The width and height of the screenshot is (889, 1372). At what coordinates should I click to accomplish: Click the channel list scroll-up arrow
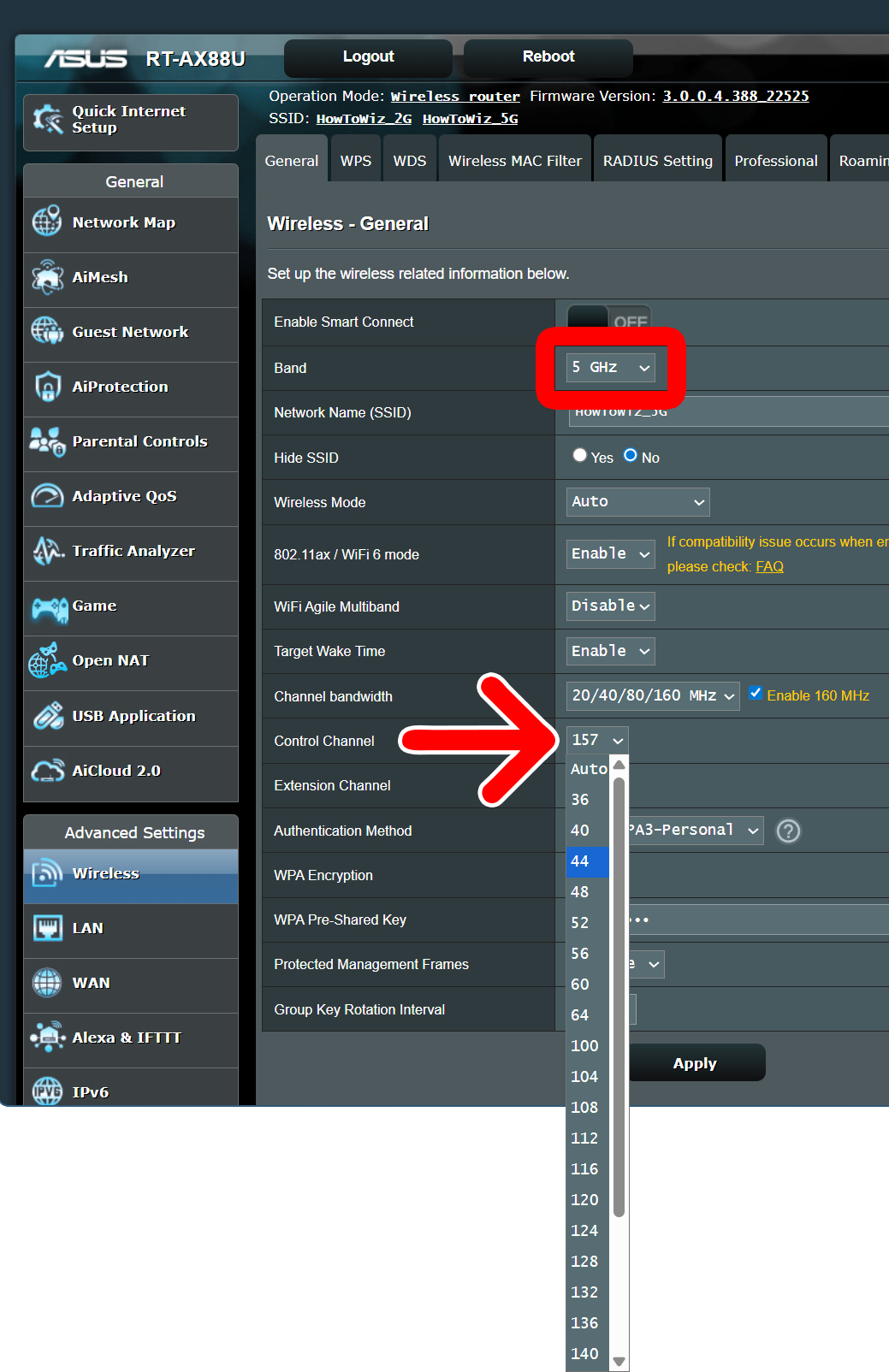tap(619, 763)
